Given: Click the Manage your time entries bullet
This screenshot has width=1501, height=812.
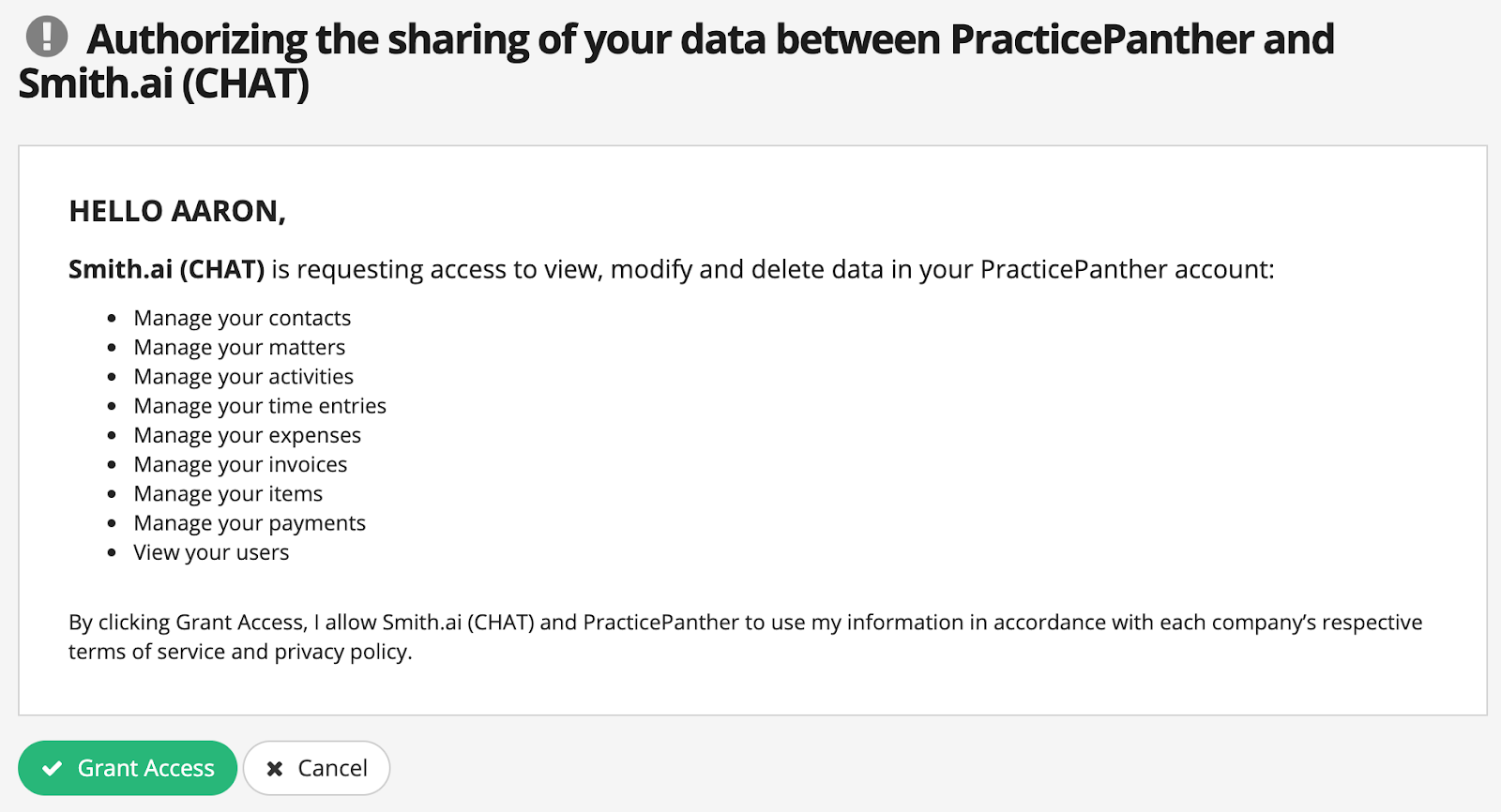Looking at the screenshot, I should 260,406.
